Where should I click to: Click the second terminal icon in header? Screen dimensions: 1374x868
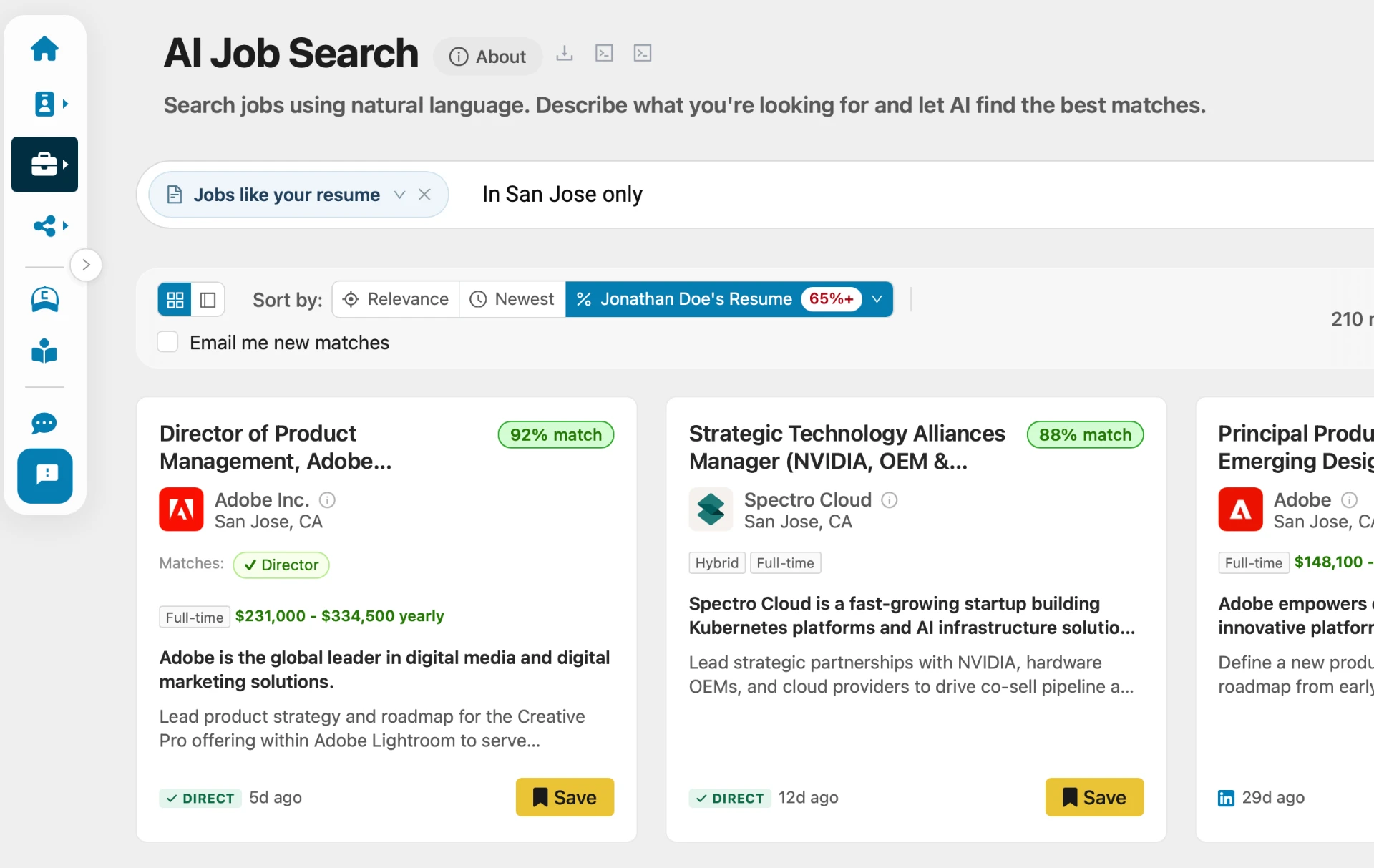click(x=643, y=53)
